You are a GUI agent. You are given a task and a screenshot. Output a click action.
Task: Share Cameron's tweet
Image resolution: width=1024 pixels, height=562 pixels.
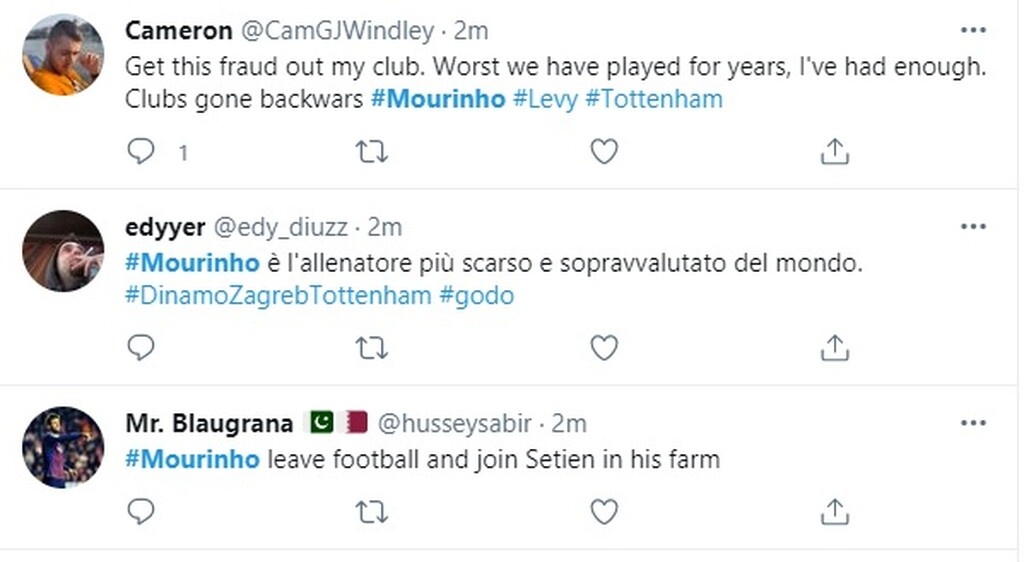pyautogui.click(x=834, y=152)
